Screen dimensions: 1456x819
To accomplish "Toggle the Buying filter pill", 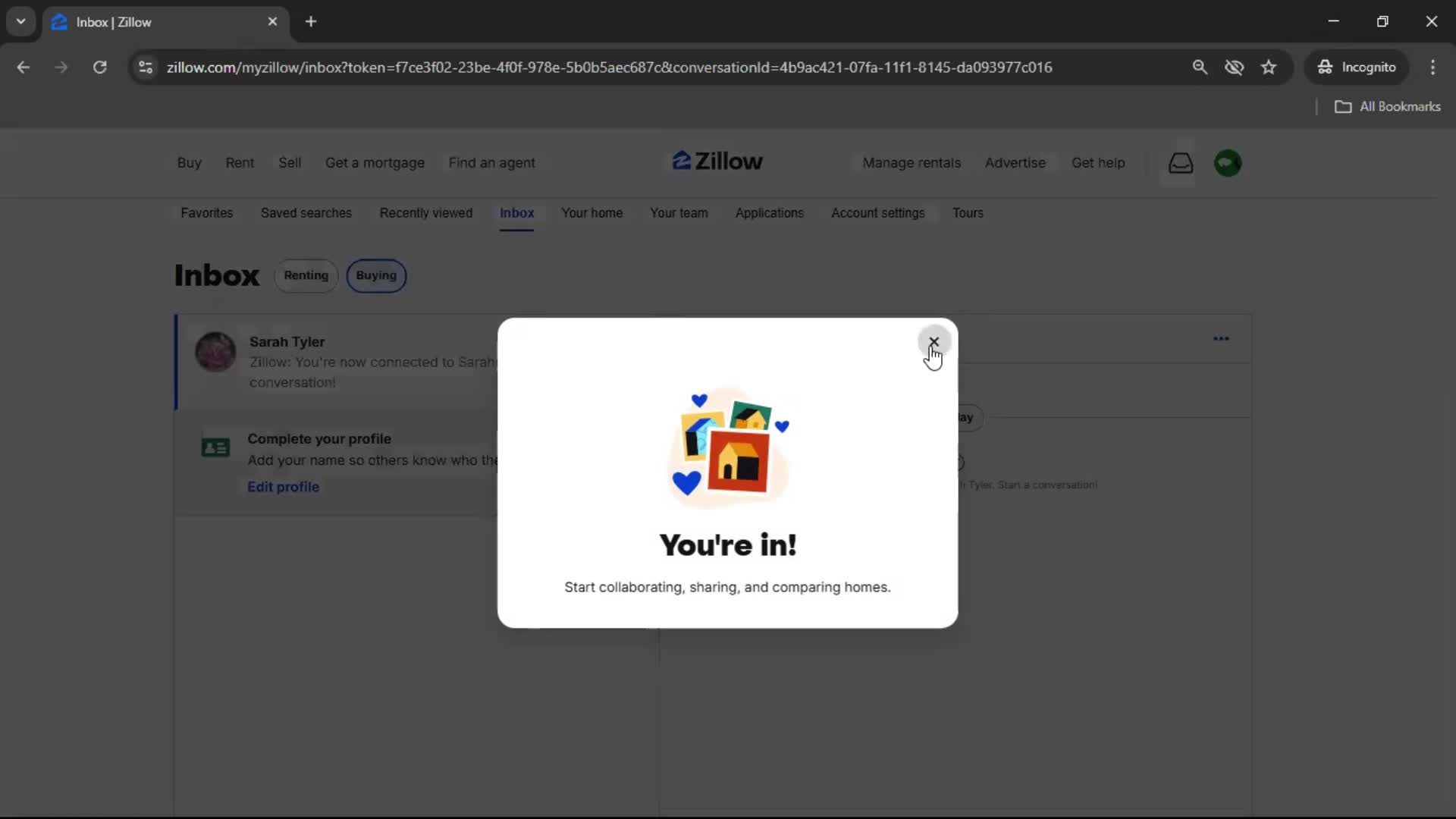I will (376, 275).
